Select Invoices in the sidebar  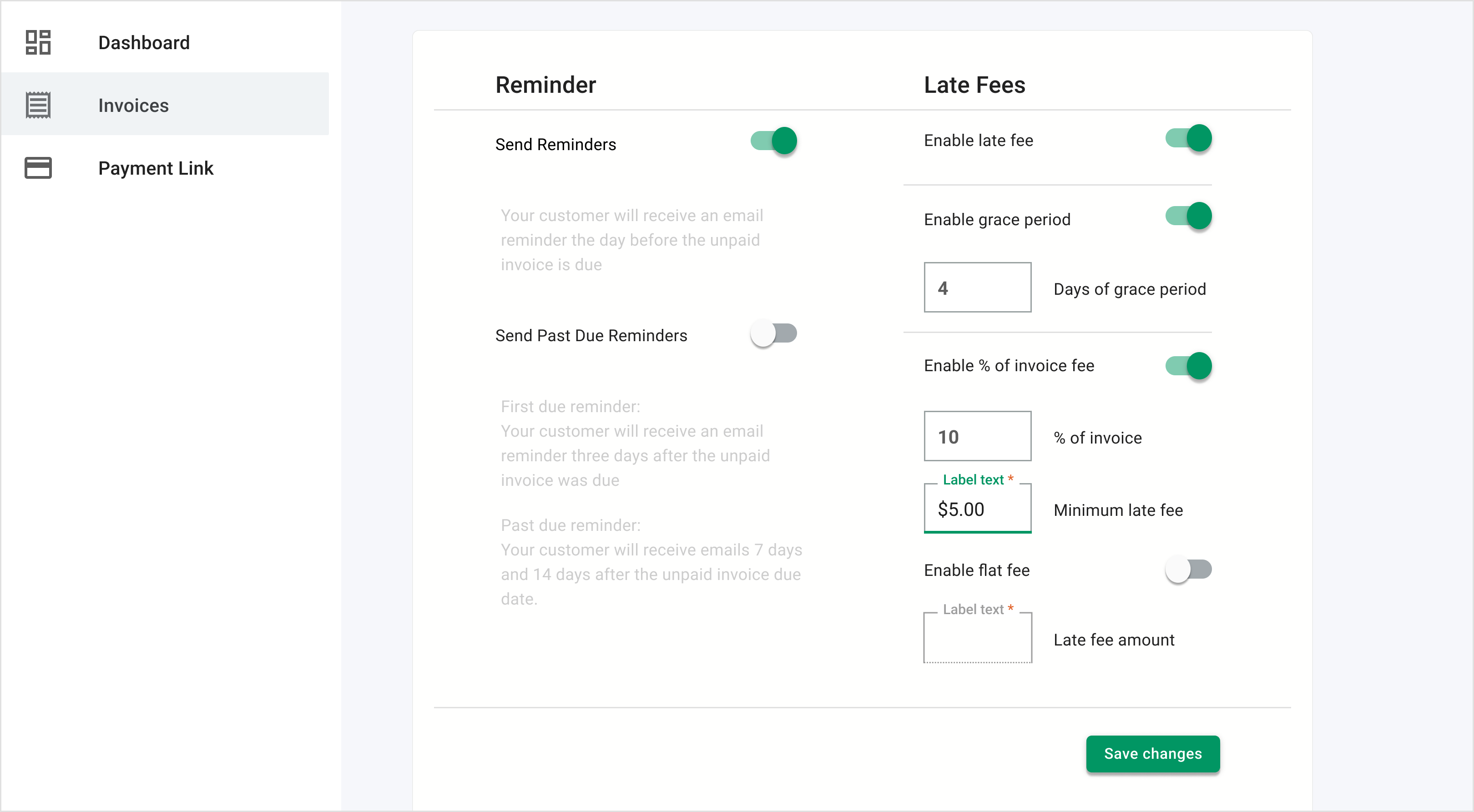(x=133, y=105)
